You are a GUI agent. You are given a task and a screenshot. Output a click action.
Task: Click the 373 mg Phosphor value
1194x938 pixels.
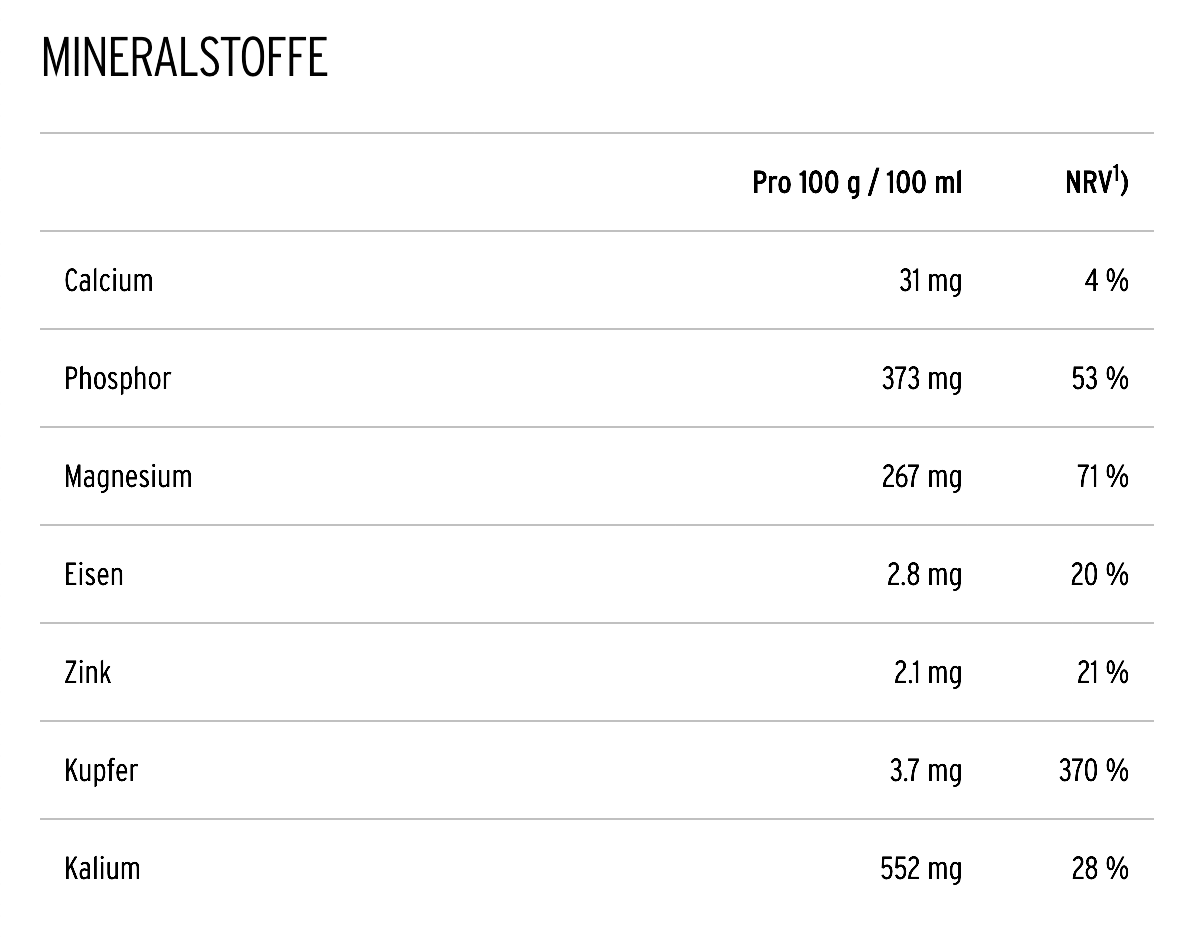point(921,380)
